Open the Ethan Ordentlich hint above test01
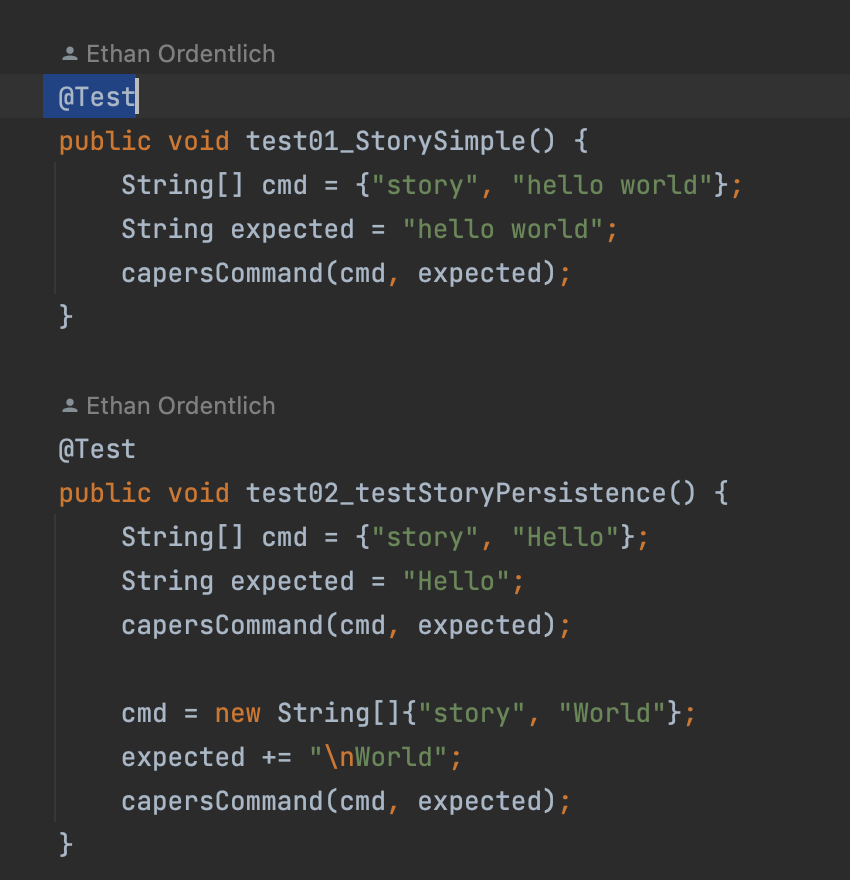The width and height of the screenshot is (850, 880). [180, 54]
